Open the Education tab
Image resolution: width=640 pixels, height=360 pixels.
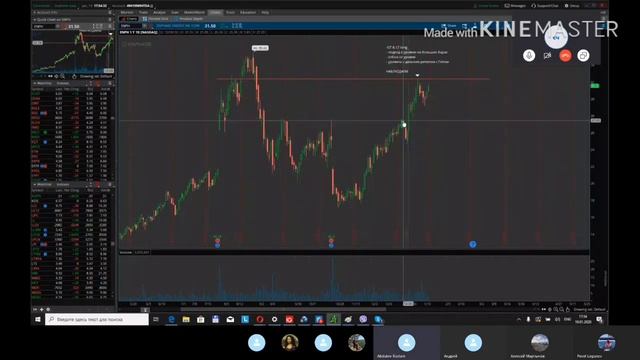pos(248,12)
